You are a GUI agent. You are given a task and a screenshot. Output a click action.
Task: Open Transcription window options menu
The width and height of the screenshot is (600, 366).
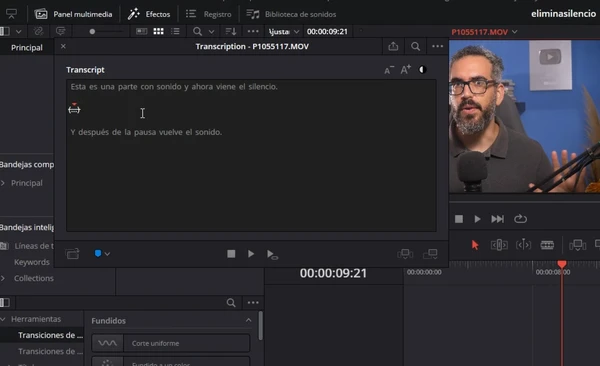(437, 46)
